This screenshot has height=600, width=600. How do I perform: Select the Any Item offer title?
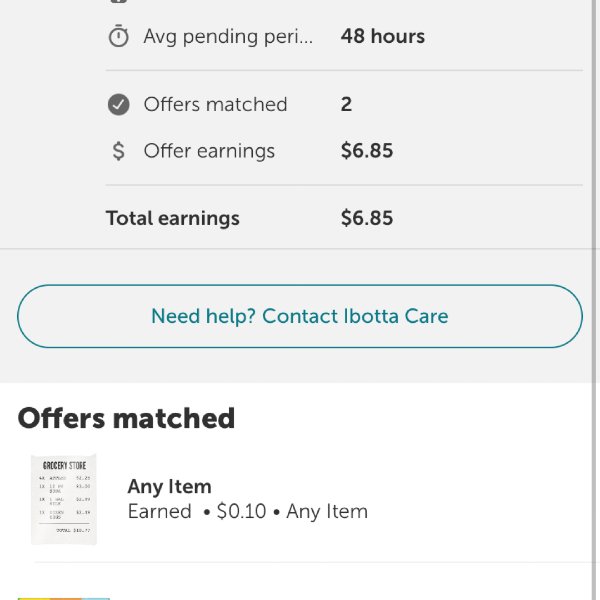tap(170, 487)
